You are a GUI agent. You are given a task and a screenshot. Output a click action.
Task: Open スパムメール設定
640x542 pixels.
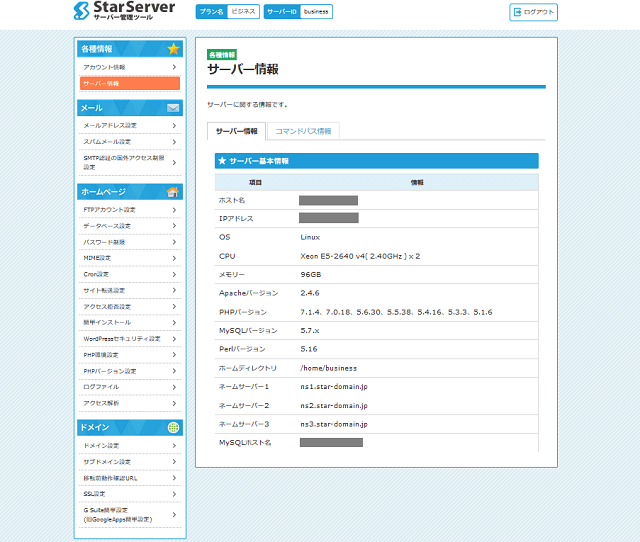(x=130, y=142)
